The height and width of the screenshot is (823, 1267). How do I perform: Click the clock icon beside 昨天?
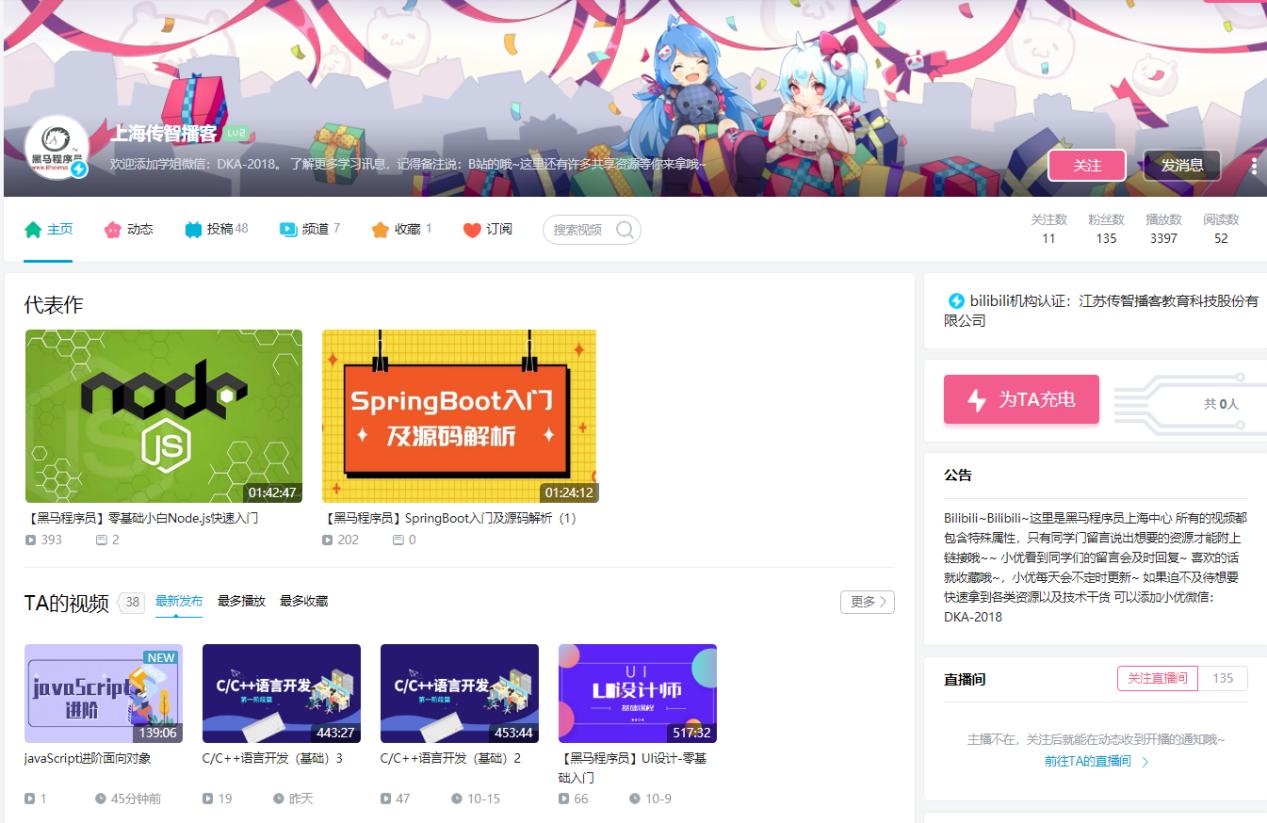(x=279, y=798)
